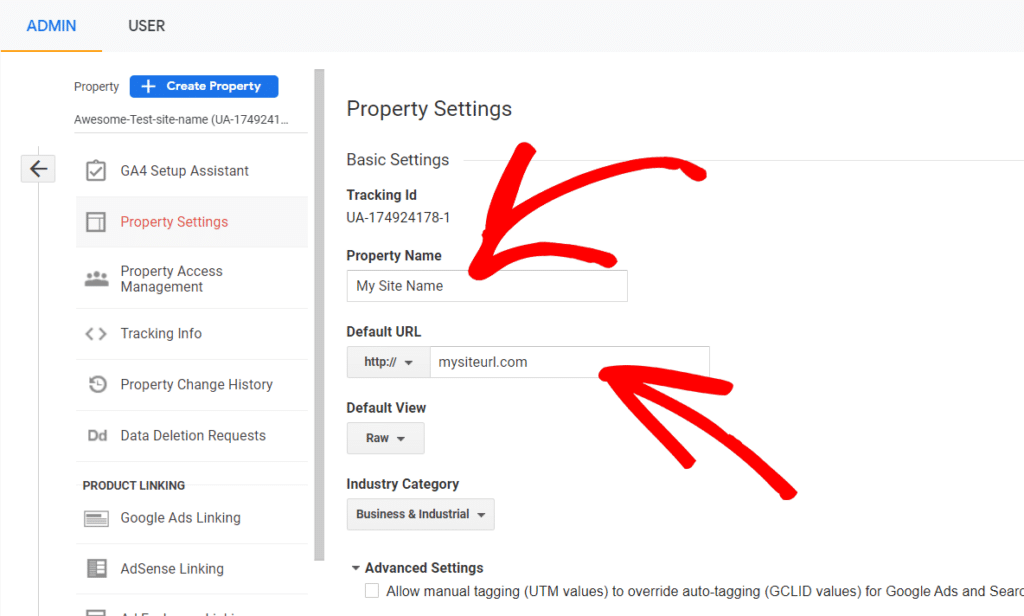Click the Tracking Info code icon

[95, 333]
